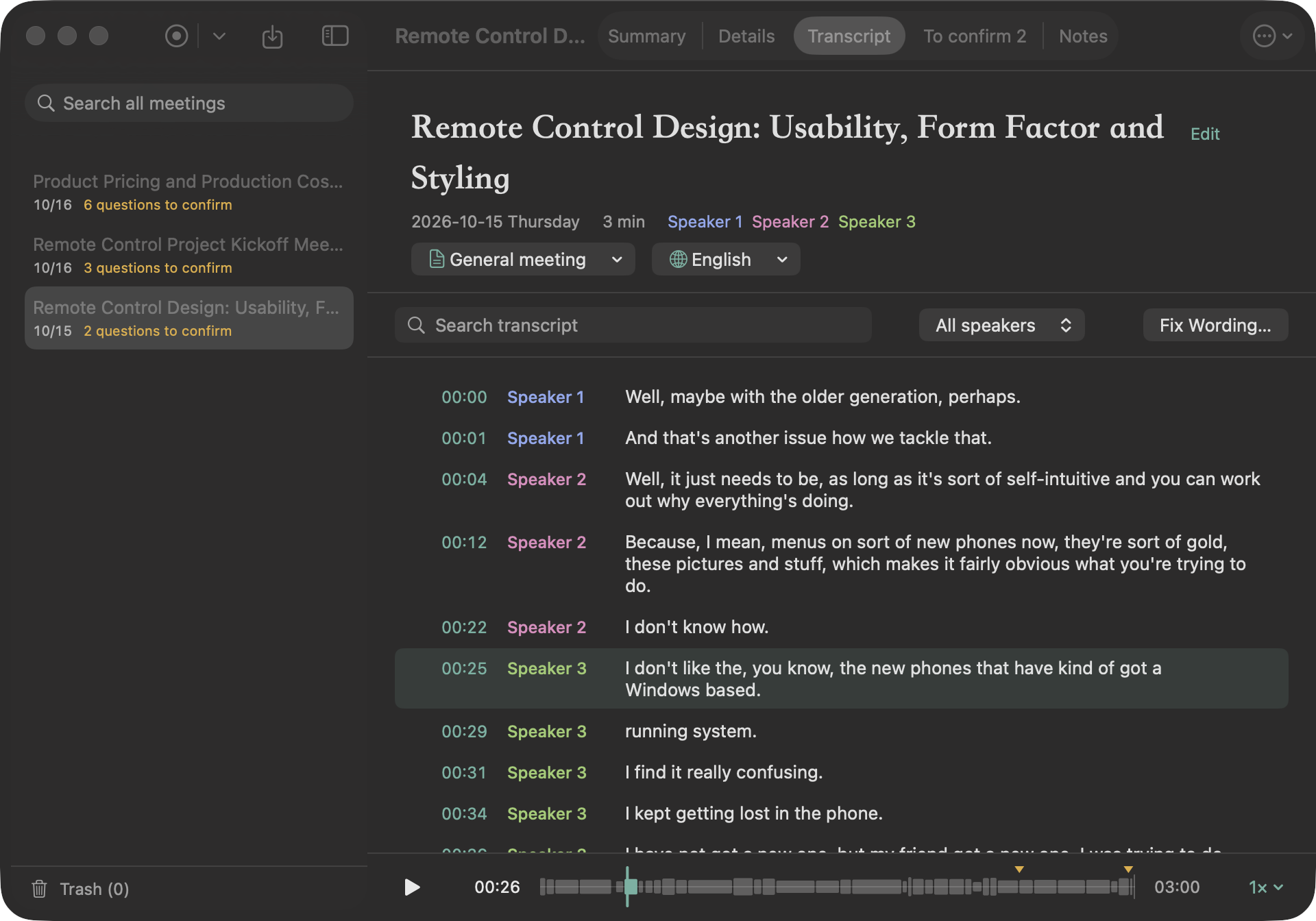
Task: Click the import audio file icon
Action: [272, 36]
